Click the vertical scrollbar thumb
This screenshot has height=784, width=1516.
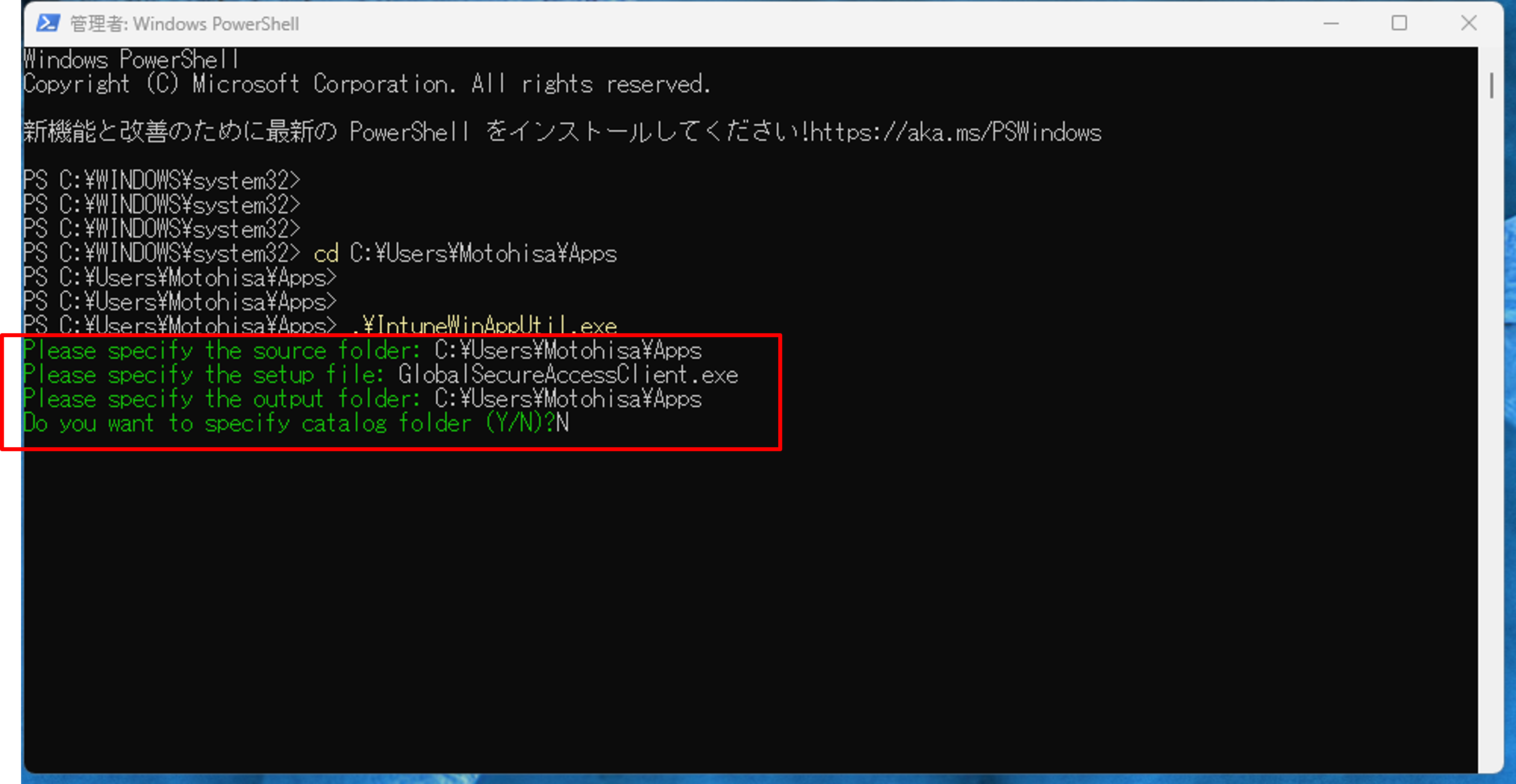click(1491, 85)
